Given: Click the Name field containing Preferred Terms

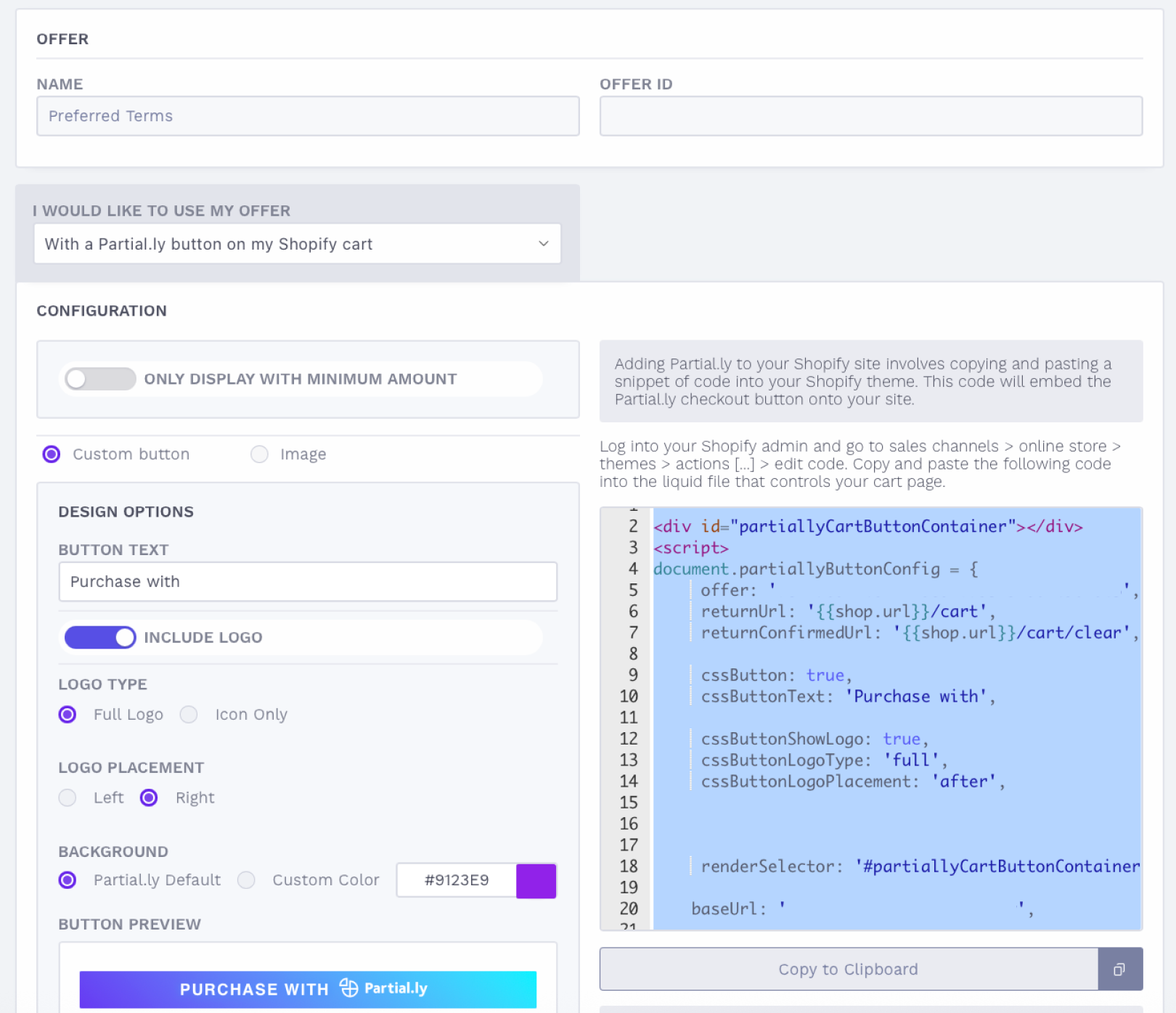Looking at the screenshot, I should (307, 115).
